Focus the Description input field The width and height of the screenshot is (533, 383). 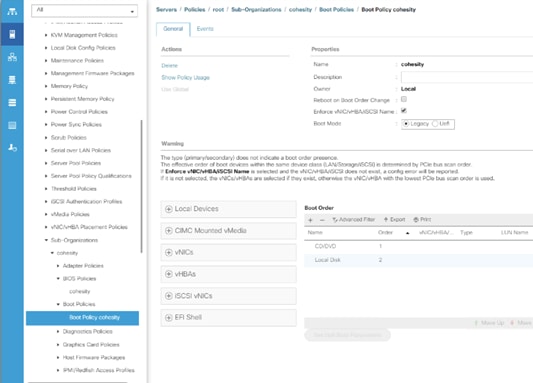[x=467, y=77]
